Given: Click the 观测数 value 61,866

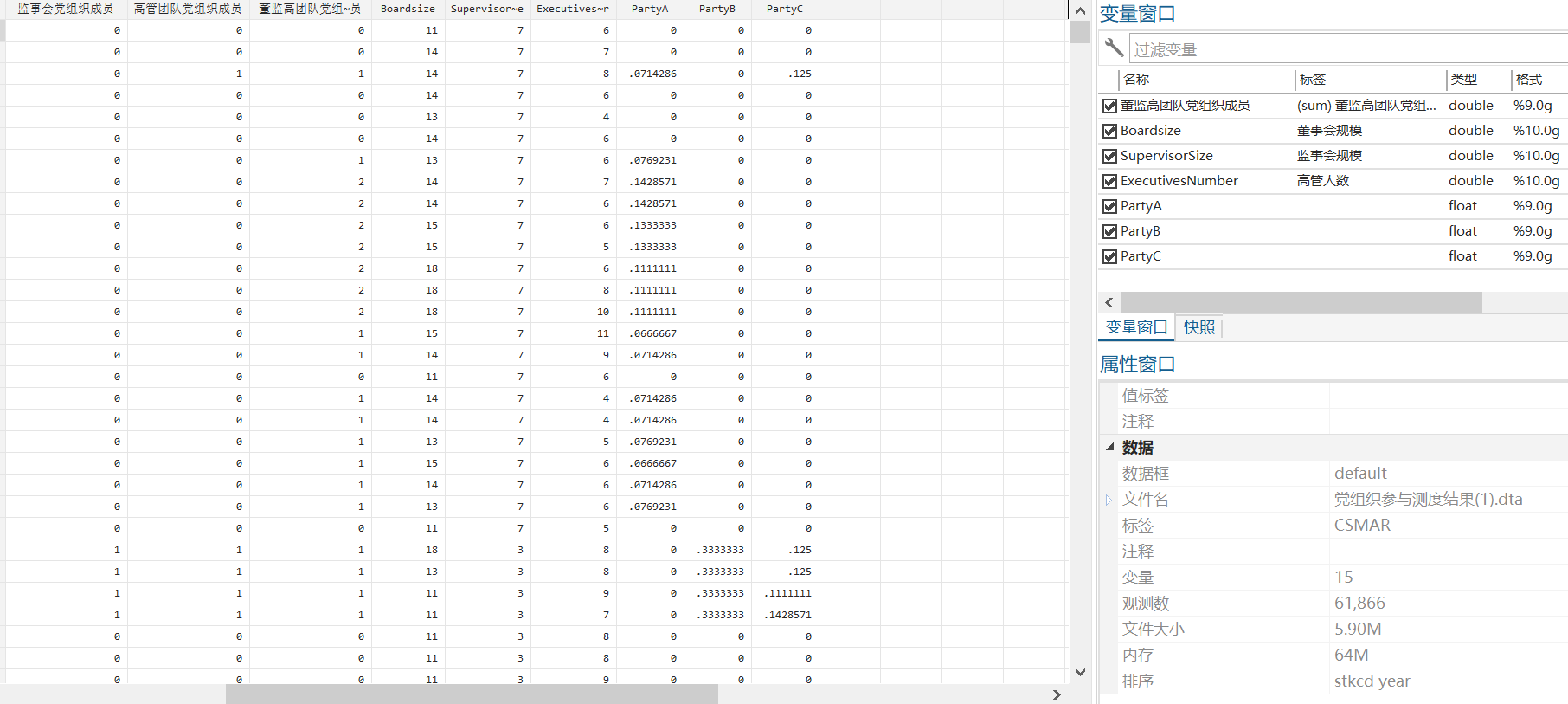Looking at the screenshot, I should tap(1359, 604).
